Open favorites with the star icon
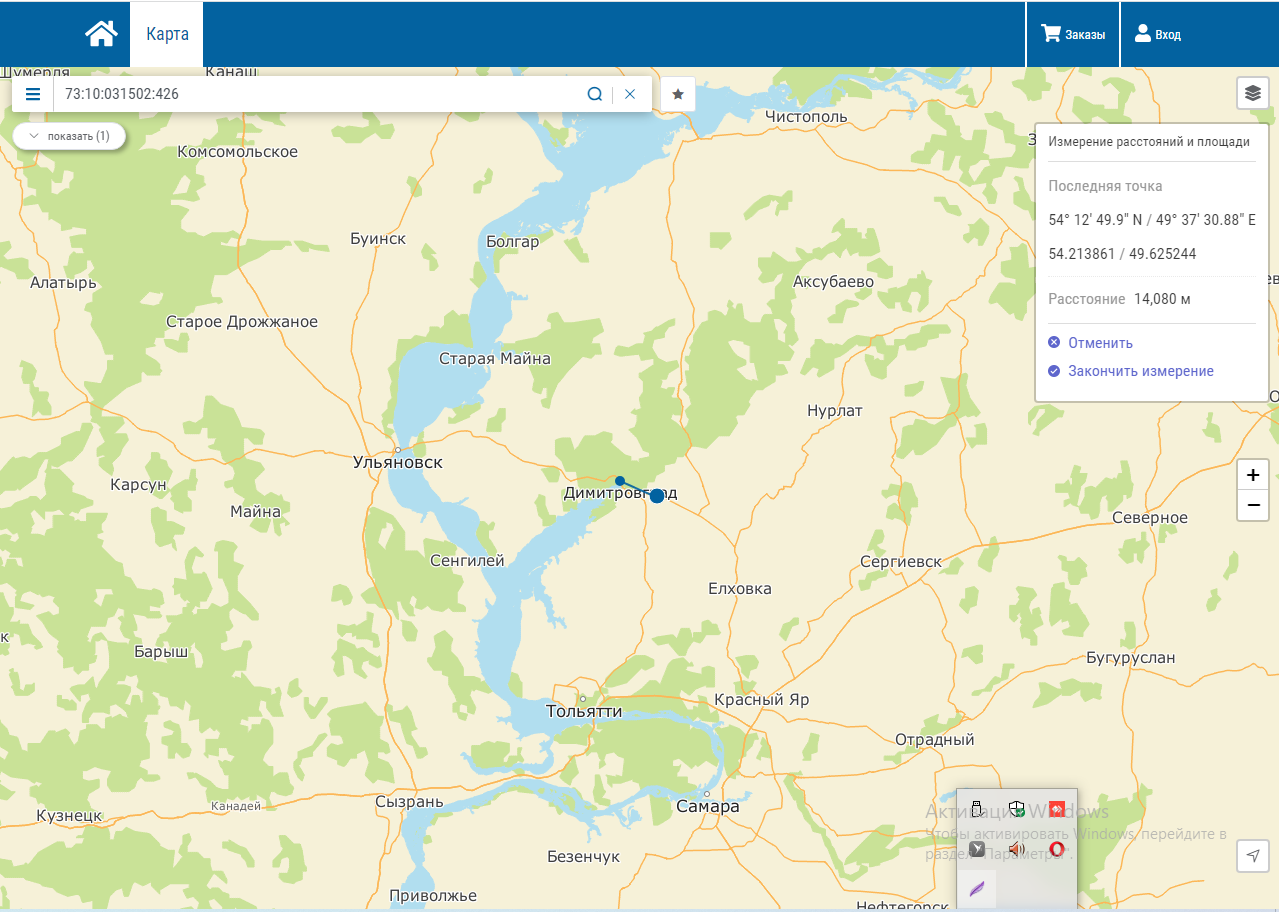 pos(677,94)
